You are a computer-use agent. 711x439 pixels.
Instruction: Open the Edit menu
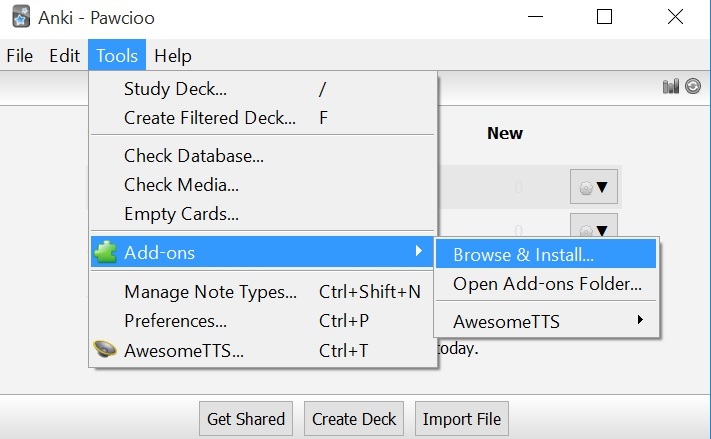point(64,56)
